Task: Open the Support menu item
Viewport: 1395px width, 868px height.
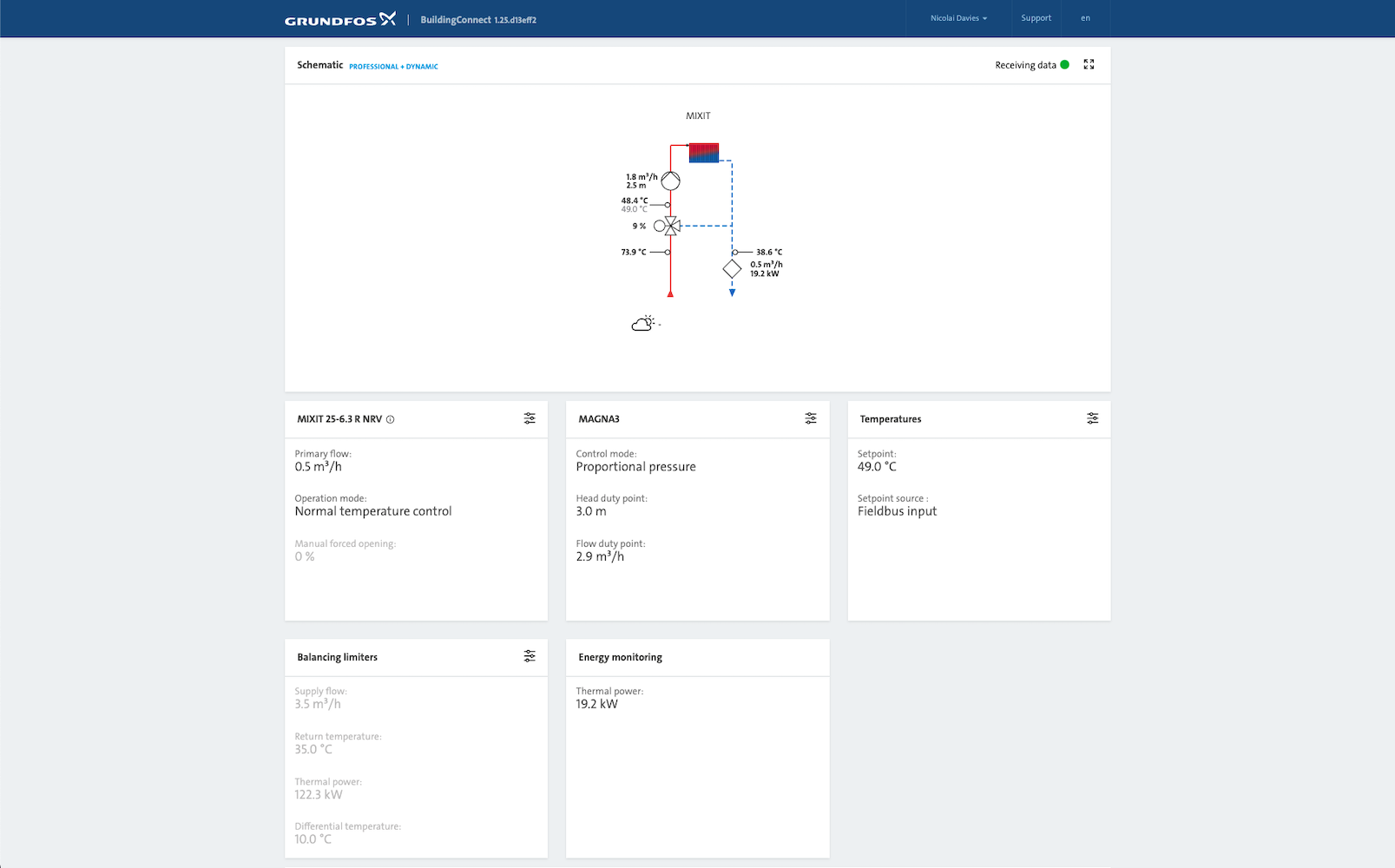Action: (x=1036, y=18)
